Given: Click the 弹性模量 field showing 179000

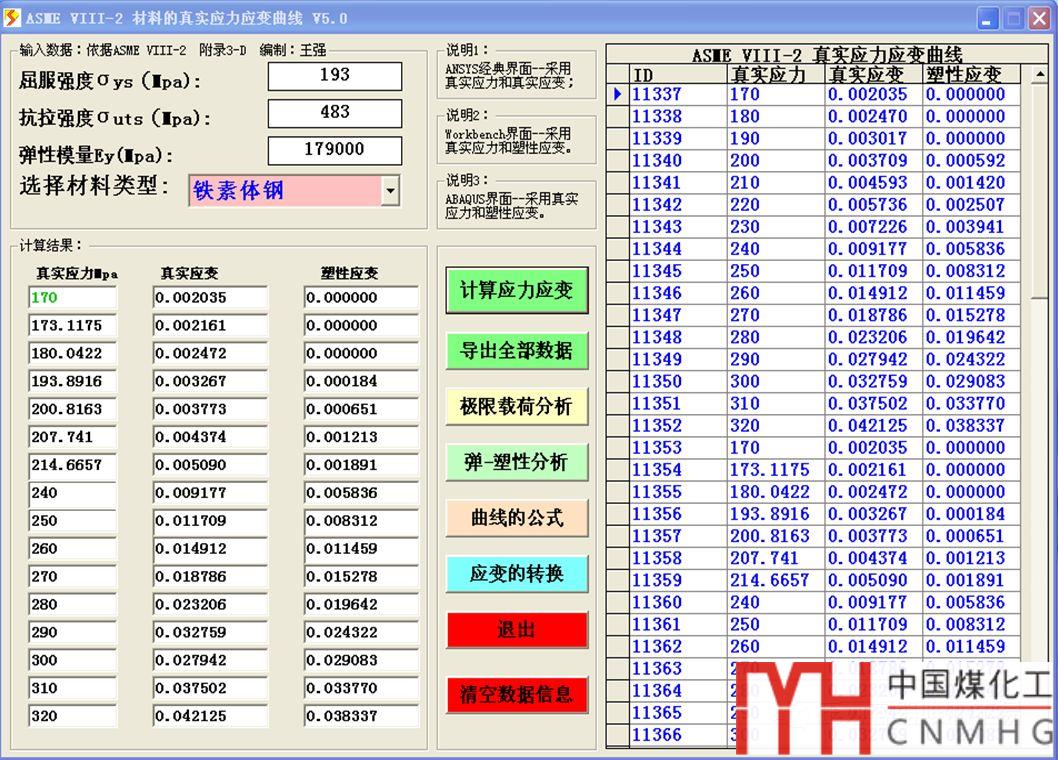Looking at the screenshot, I should coord(335,150).
